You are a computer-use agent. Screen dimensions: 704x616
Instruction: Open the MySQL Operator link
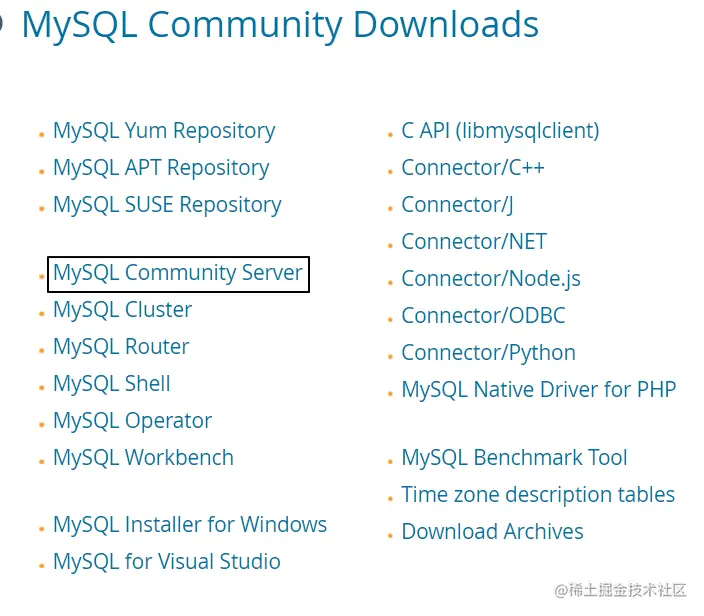point(132,422)
